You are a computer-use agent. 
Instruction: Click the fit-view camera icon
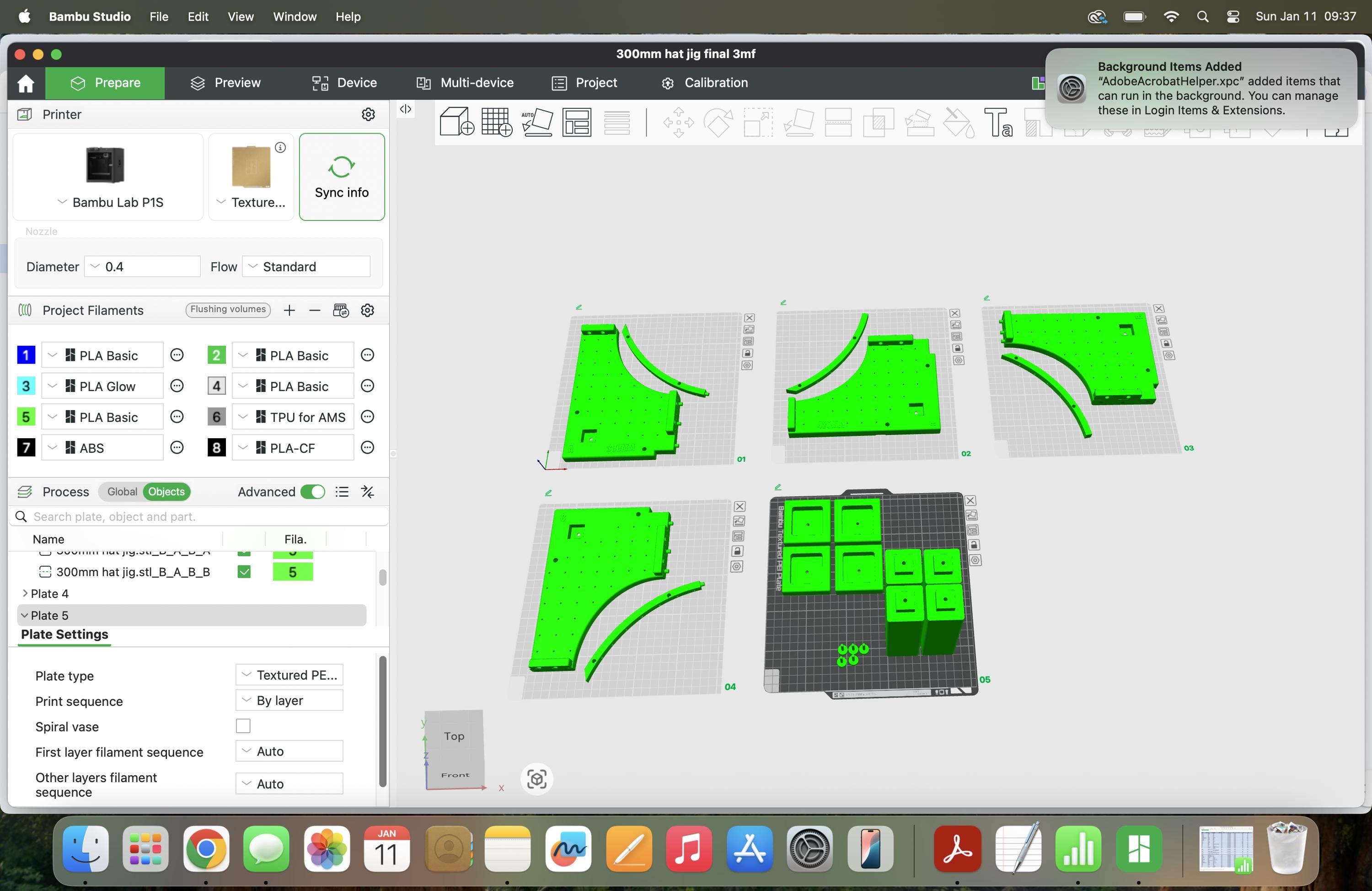click(537, 779)
